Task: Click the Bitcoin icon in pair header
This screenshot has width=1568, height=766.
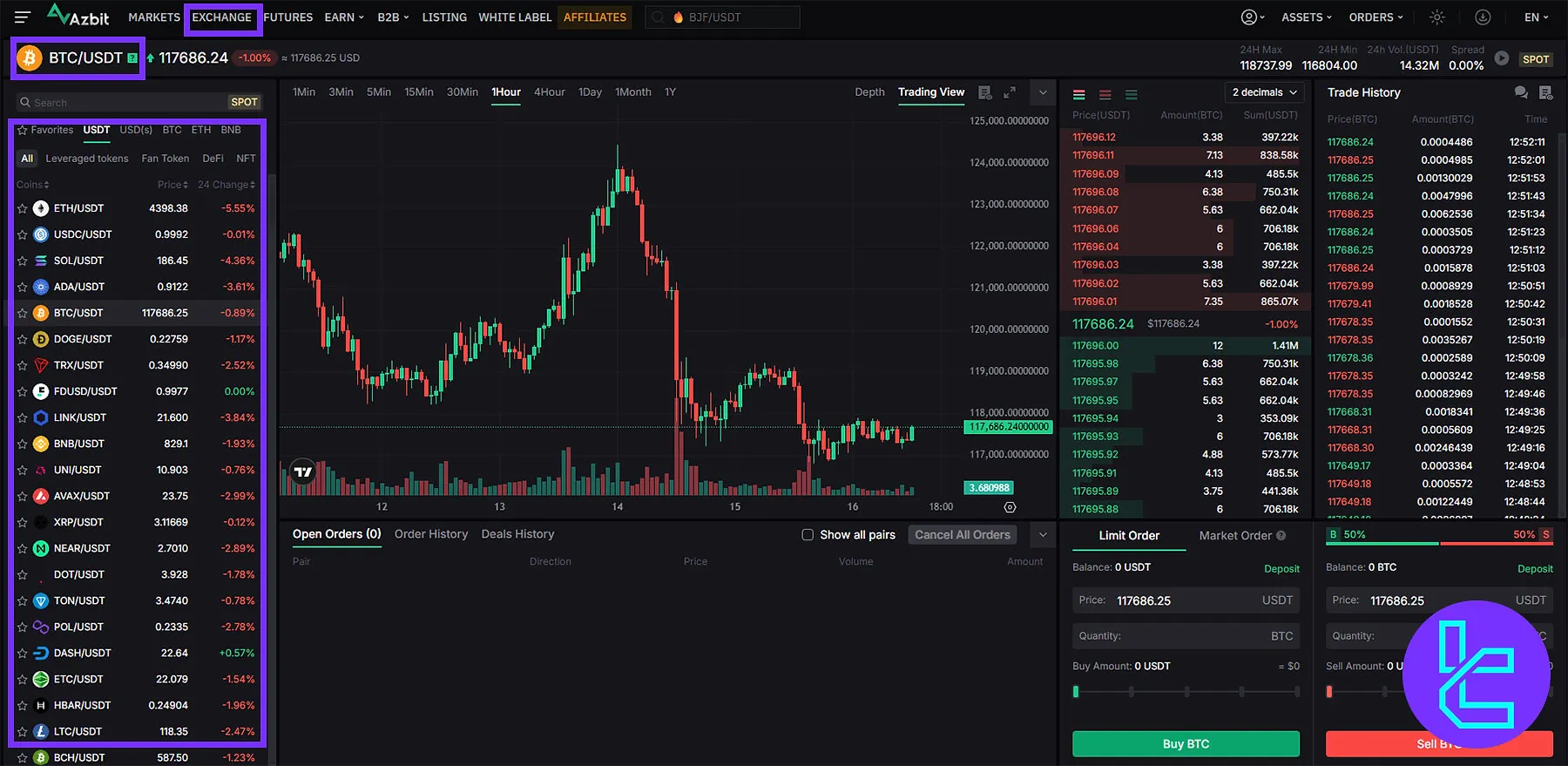Action: (29, 58)
